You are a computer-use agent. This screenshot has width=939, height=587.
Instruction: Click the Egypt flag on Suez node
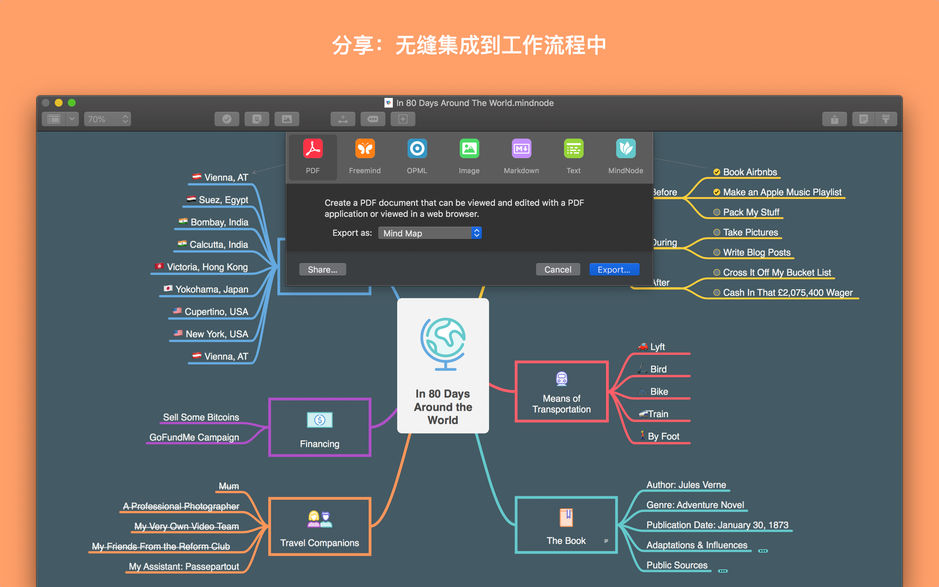[x=191, y=199]
